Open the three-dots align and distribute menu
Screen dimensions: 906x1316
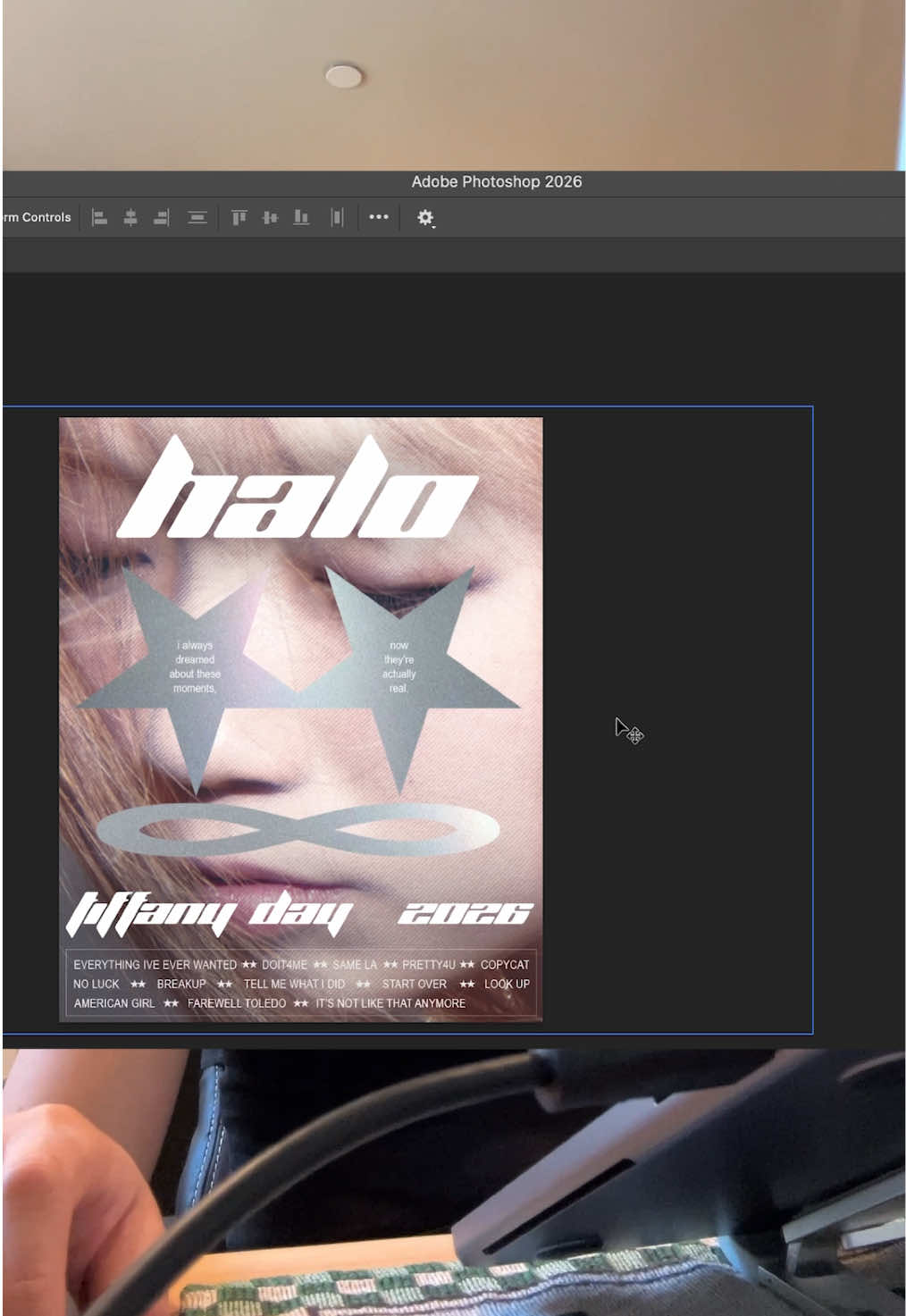pyautogui.click(x=379, y=217)
